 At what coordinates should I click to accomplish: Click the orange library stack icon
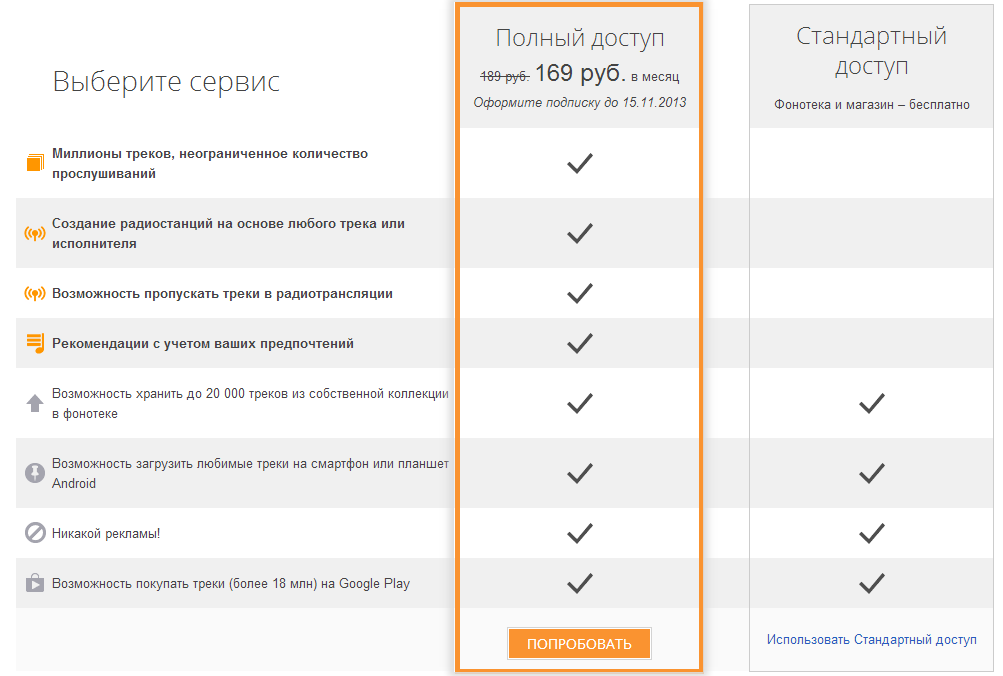pos(35,163)
